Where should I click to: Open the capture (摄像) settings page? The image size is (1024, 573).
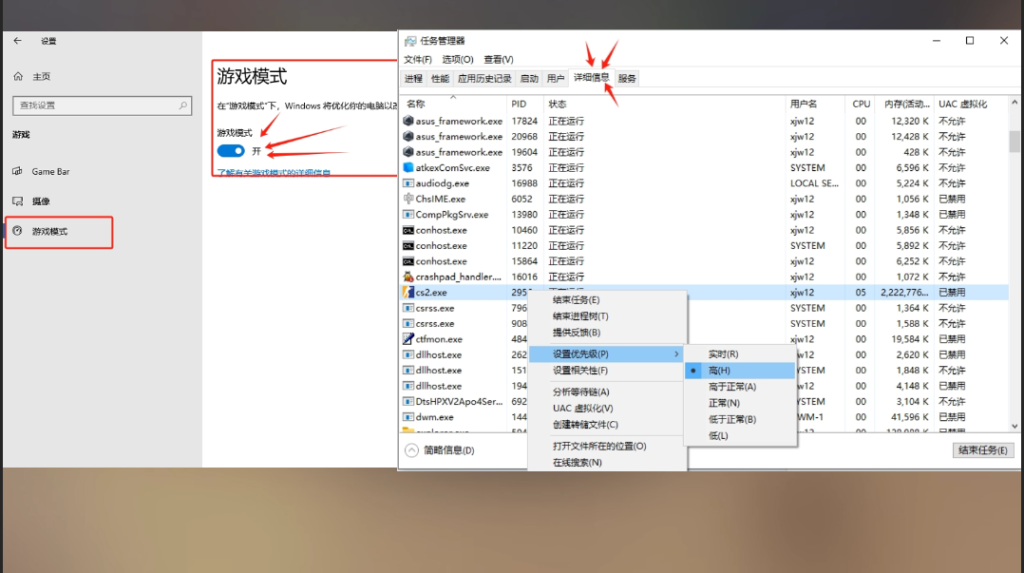pos(40,201)
